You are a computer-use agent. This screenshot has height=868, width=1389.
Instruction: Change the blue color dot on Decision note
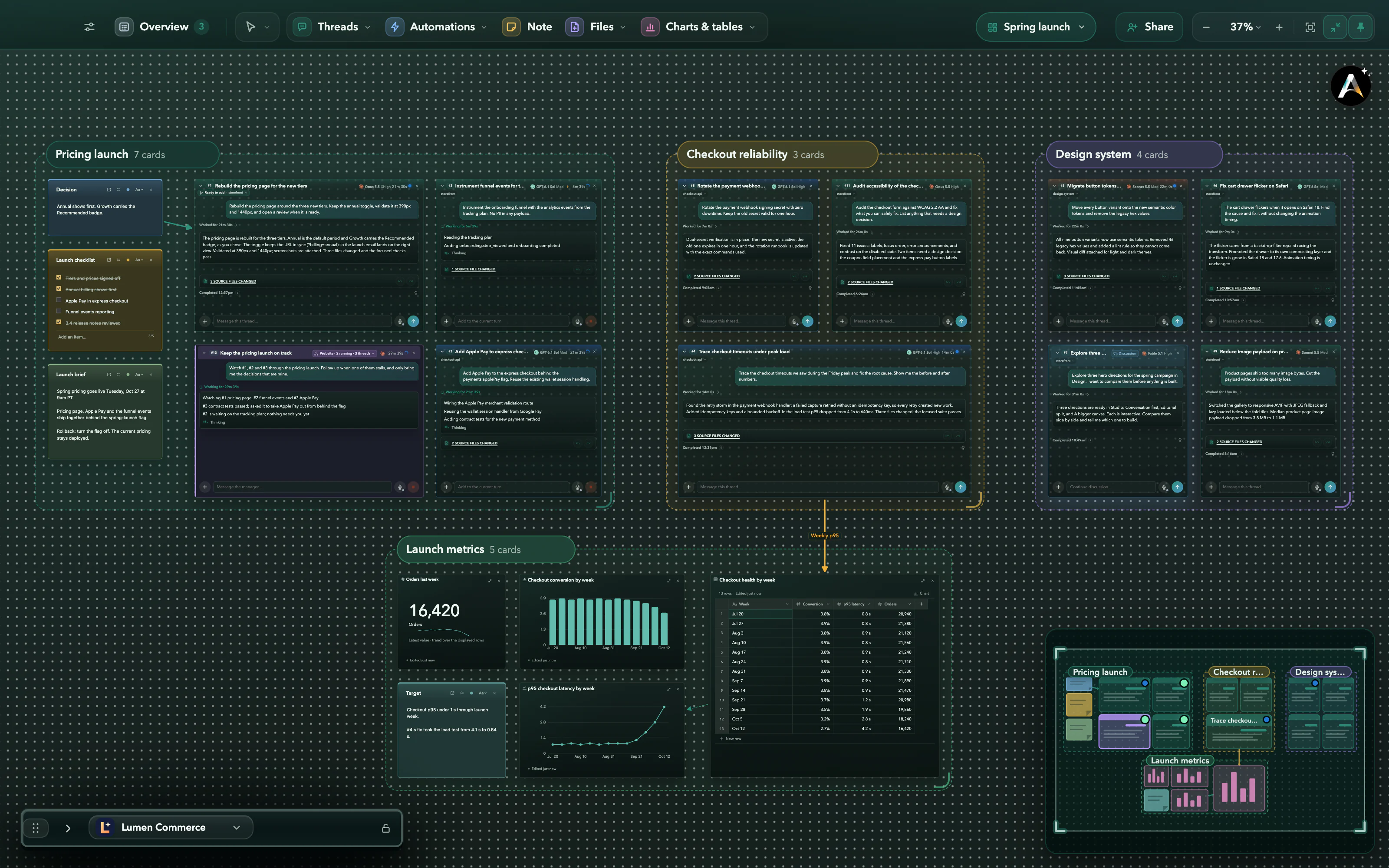pyautogui.click(x=128, y=190)
